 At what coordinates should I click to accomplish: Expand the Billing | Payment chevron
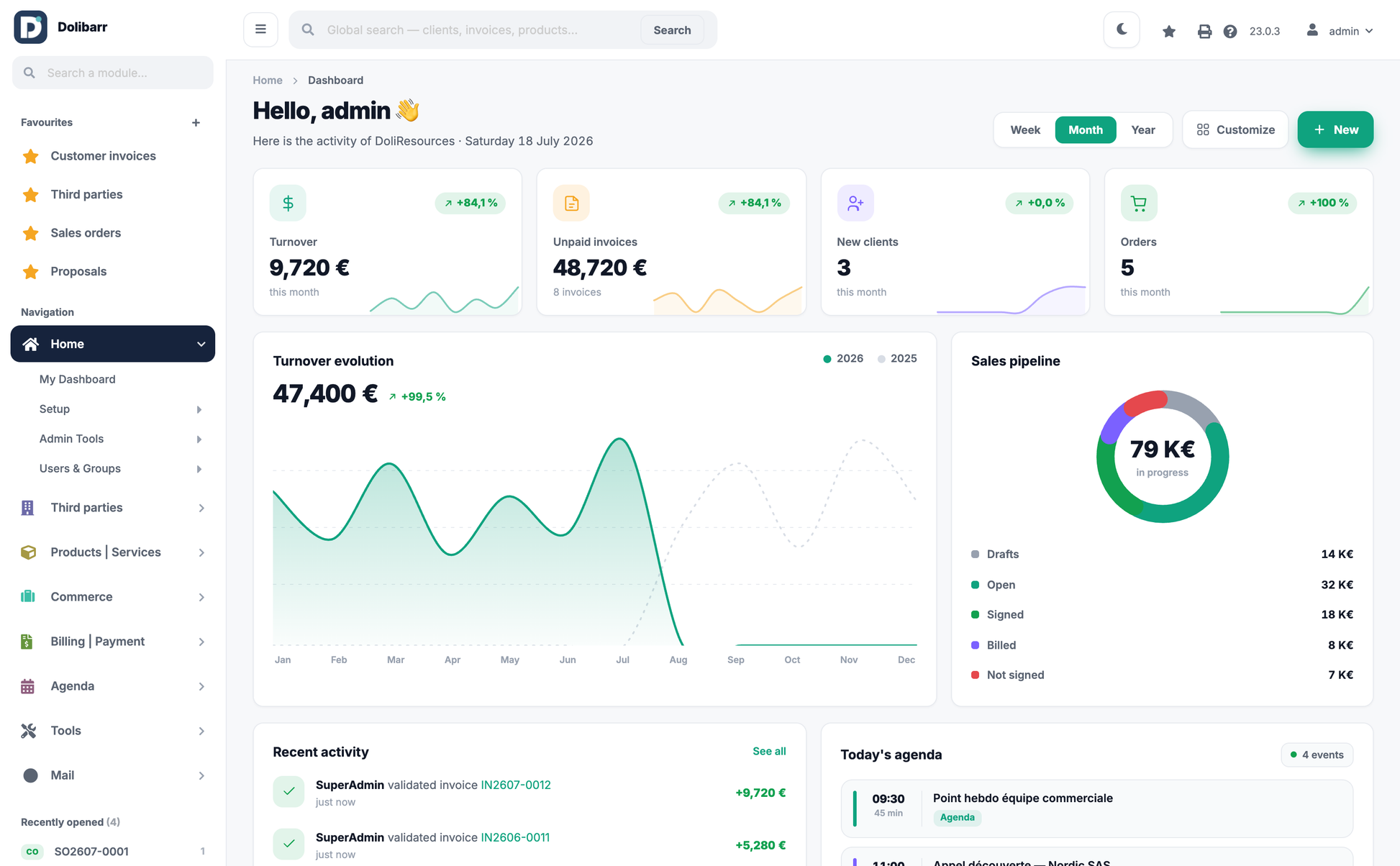coord(201,642)
